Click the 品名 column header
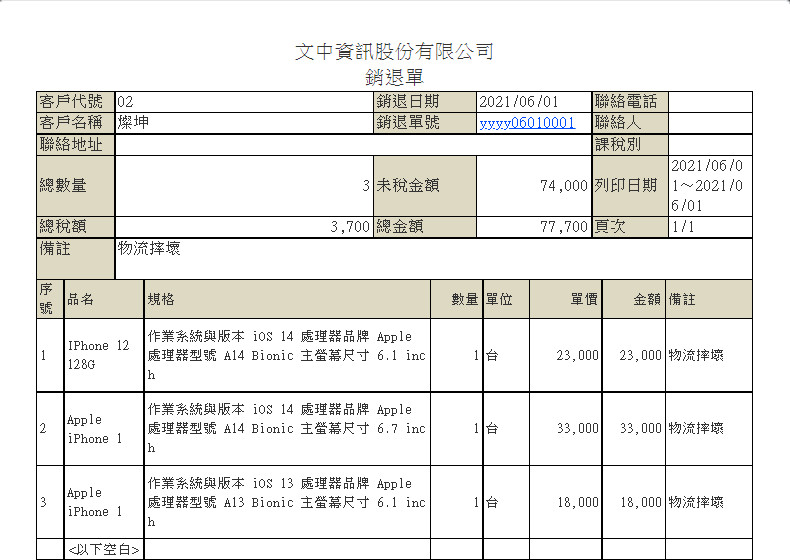The width and height of the screenshot is (790, 560). coord(81,299)
